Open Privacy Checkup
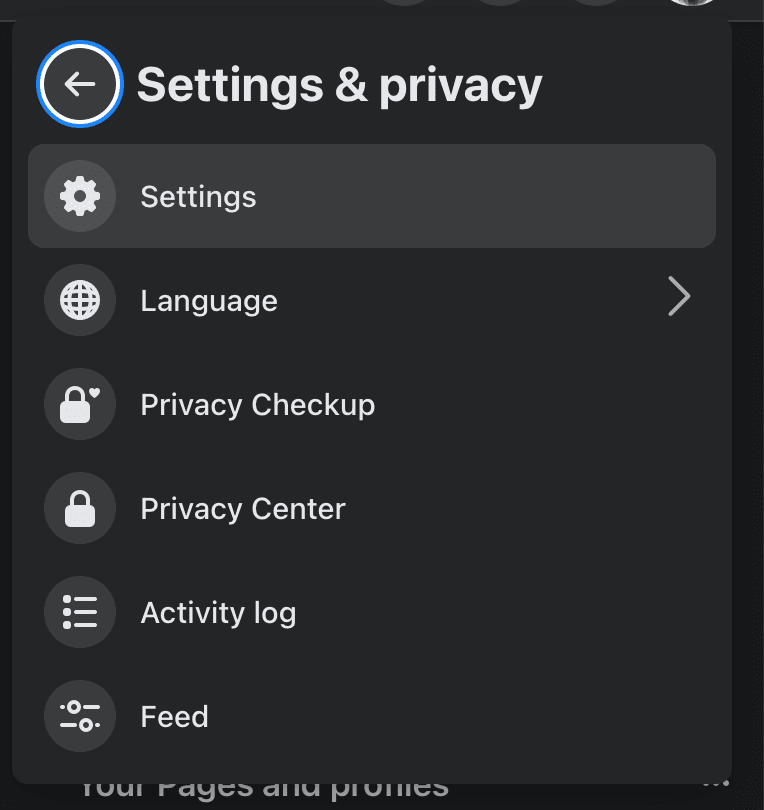Viewport: 764px width, 810px height. pos(372,404)
